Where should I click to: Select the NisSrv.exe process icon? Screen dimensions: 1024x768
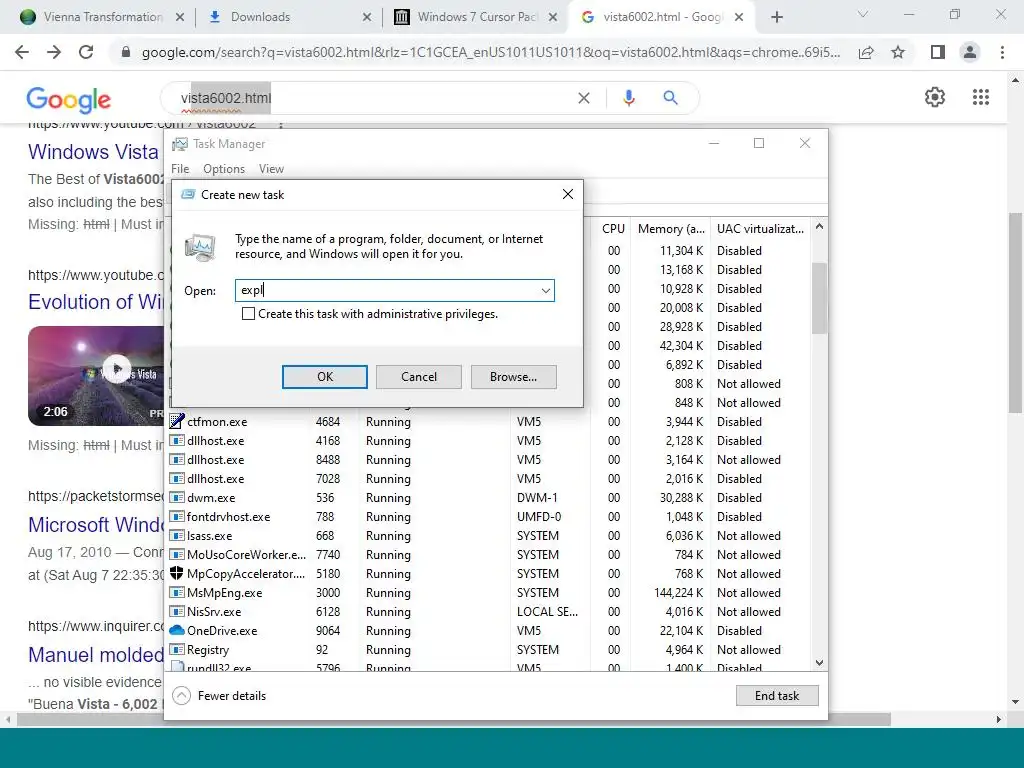177,611
